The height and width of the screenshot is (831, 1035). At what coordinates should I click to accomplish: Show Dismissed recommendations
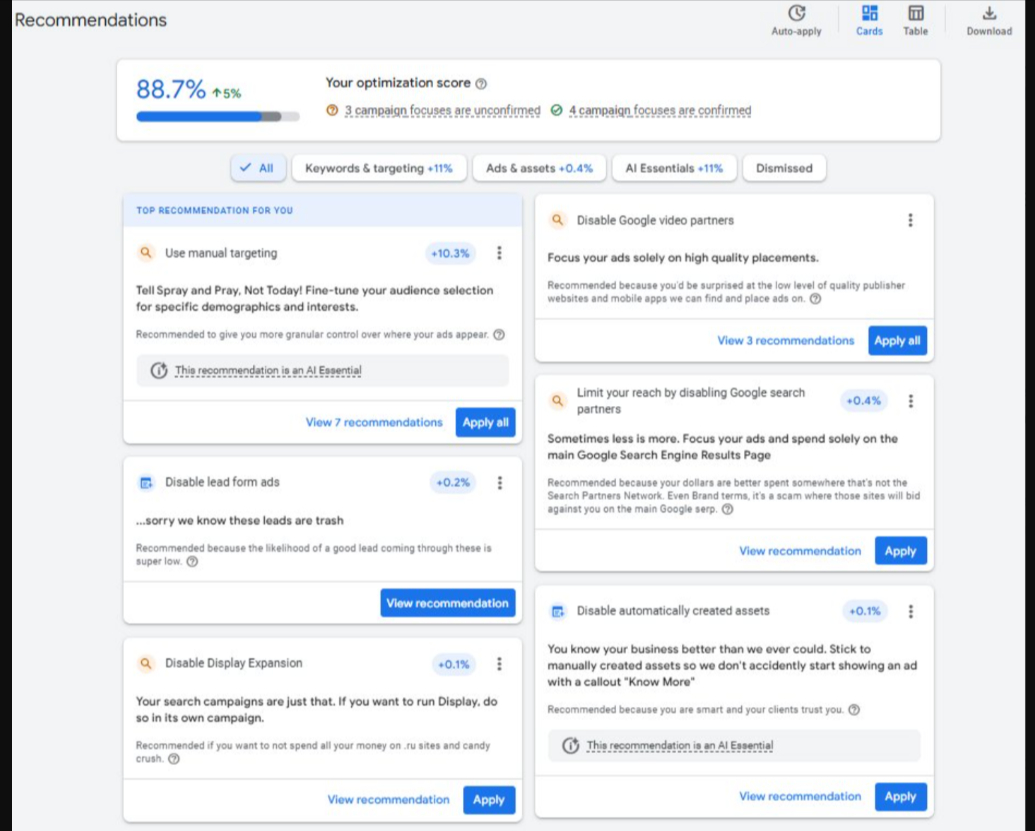(784, 168)
